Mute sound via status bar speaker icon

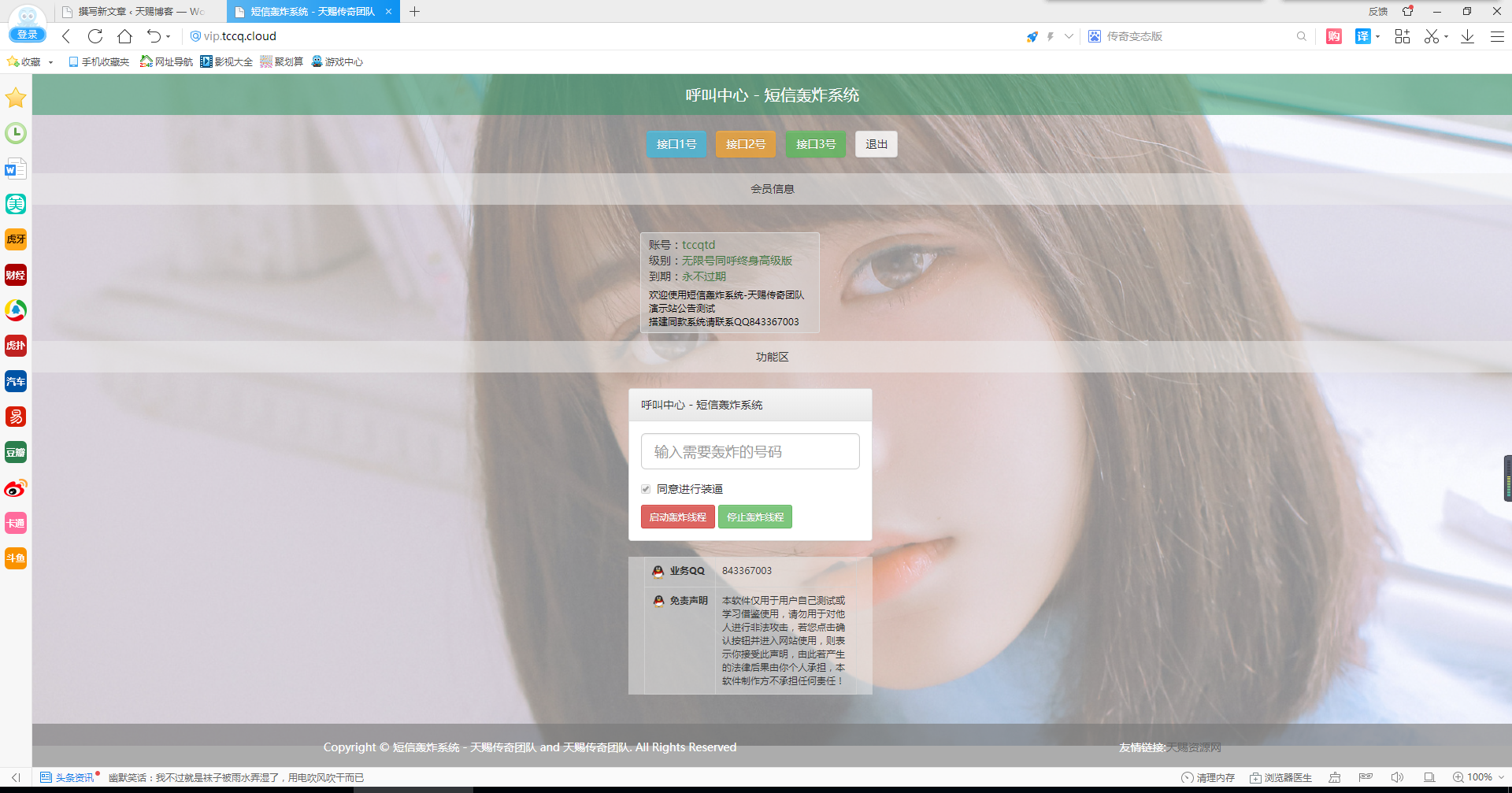(x=1397, y=777)
